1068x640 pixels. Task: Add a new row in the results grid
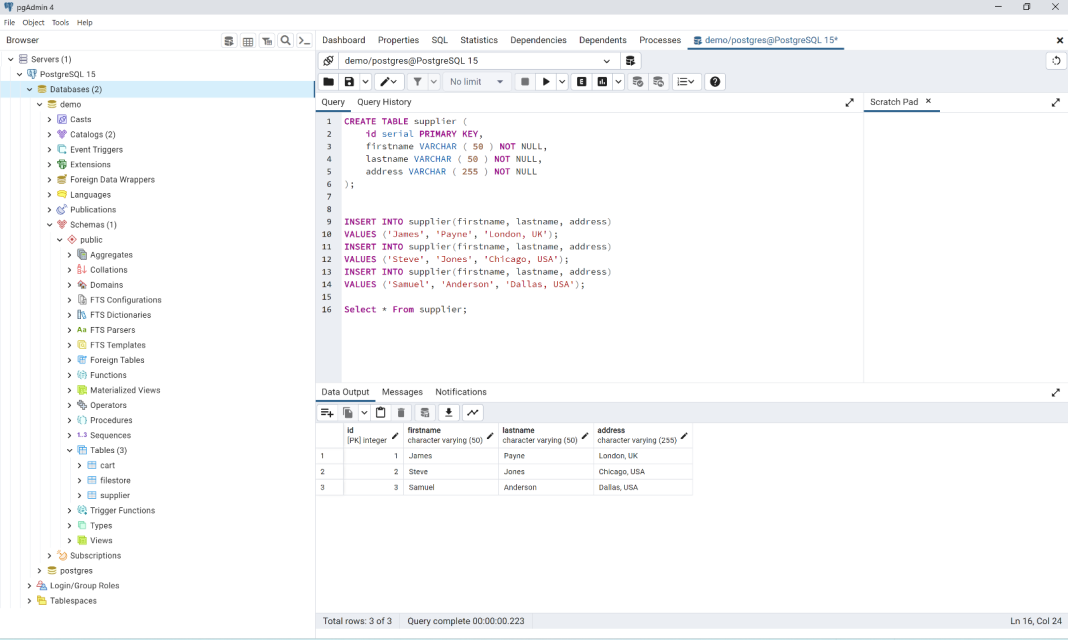[x=327, y=412]
